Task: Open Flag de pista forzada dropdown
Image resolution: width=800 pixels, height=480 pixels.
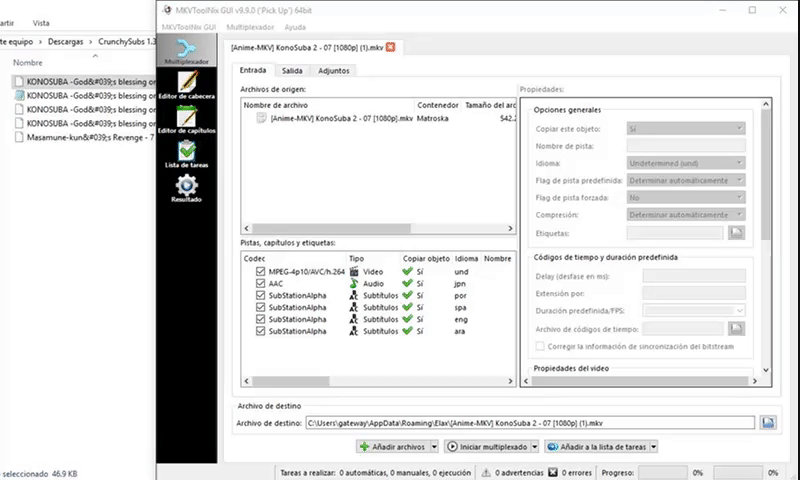Action: [x=686, y=197]
